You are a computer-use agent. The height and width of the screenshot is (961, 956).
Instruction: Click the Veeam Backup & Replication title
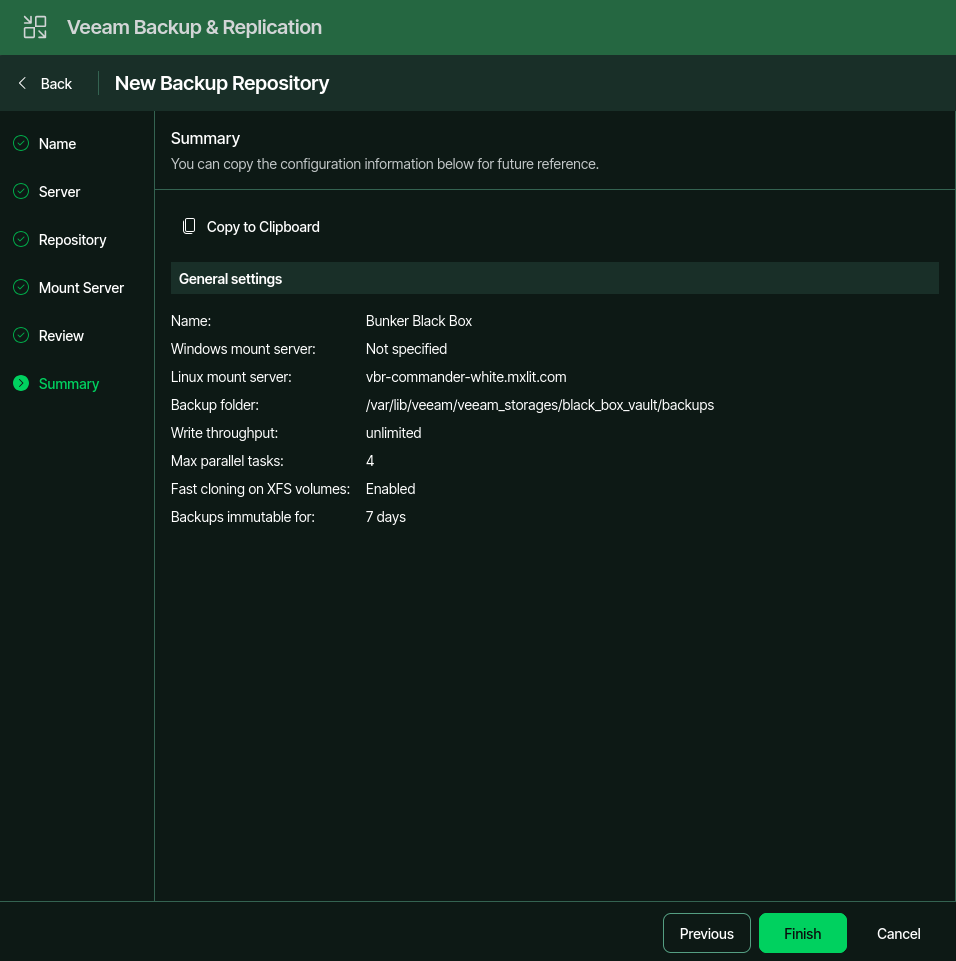click(194, 28)
